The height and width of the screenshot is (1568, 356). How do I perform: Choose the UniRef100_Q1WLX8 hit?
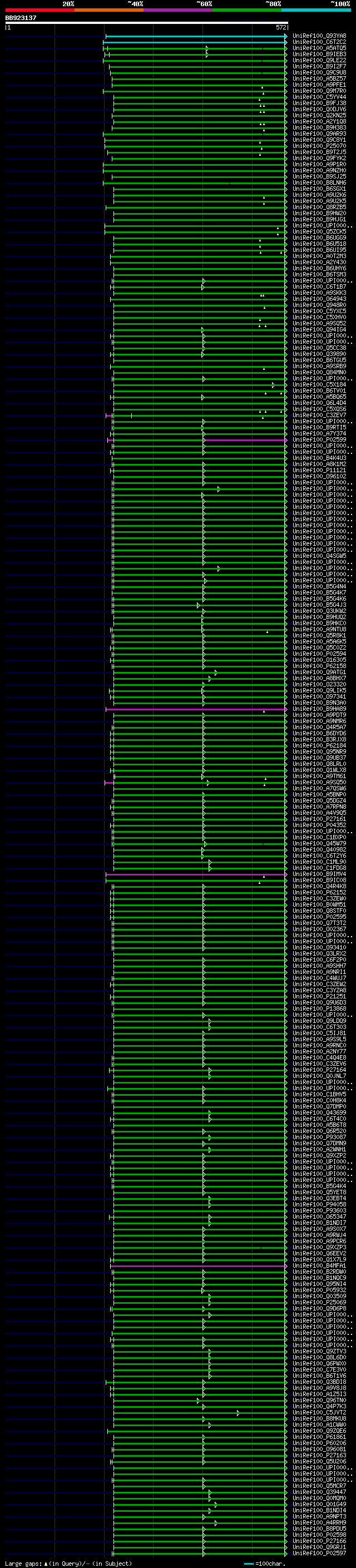point(319,770)
